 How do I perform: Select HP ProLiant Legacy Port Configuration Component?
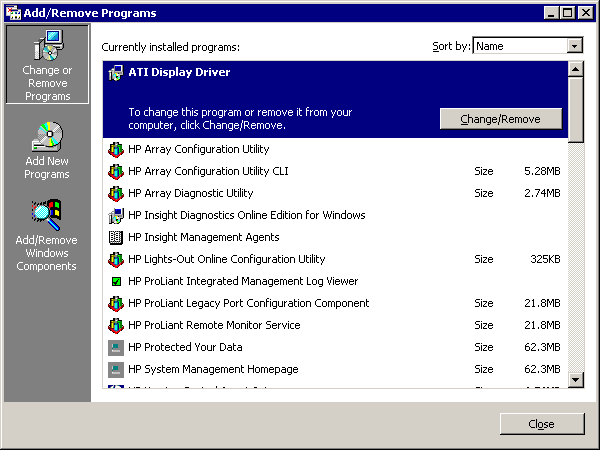(248, 304)
